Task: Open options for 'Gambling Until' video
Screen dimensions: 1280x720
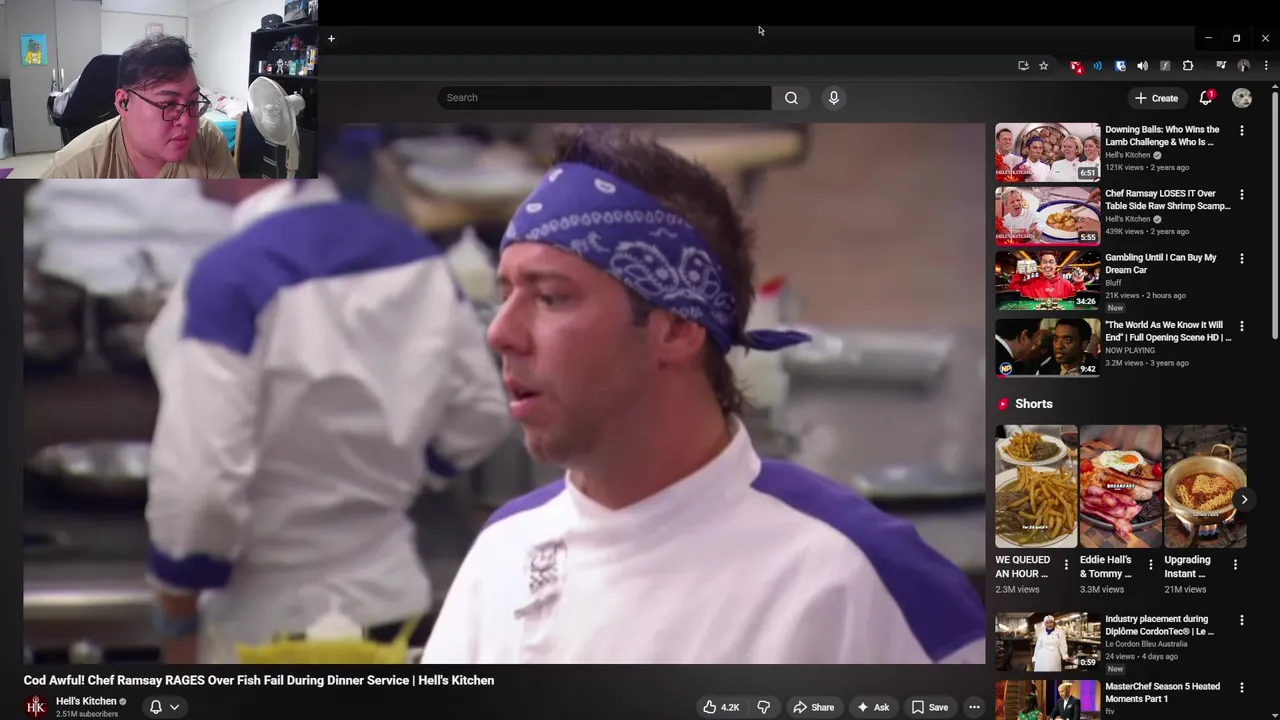Action: (x=1242, y=259)
